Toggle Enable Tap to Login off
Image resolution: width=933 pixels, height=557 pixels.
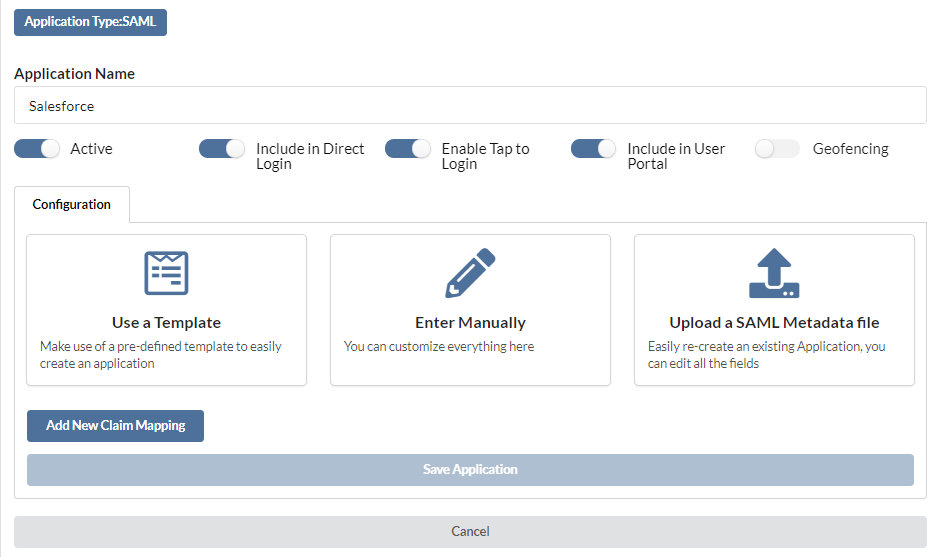pyautogui.click(x=408, y=149)
